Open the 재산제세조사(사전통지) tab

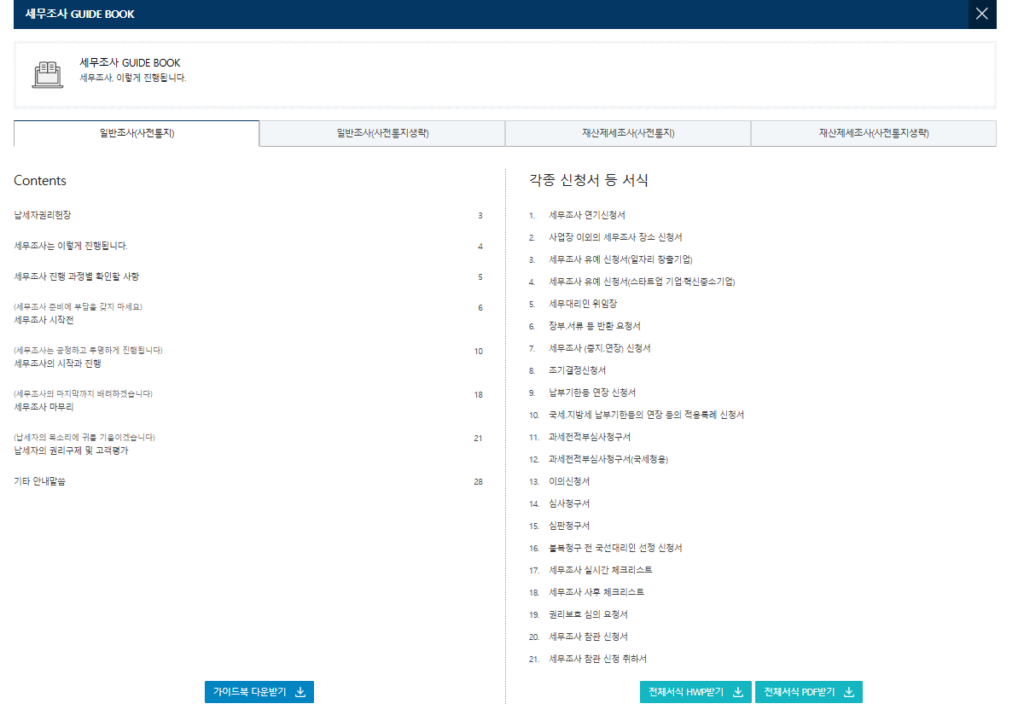coord(627,133)
